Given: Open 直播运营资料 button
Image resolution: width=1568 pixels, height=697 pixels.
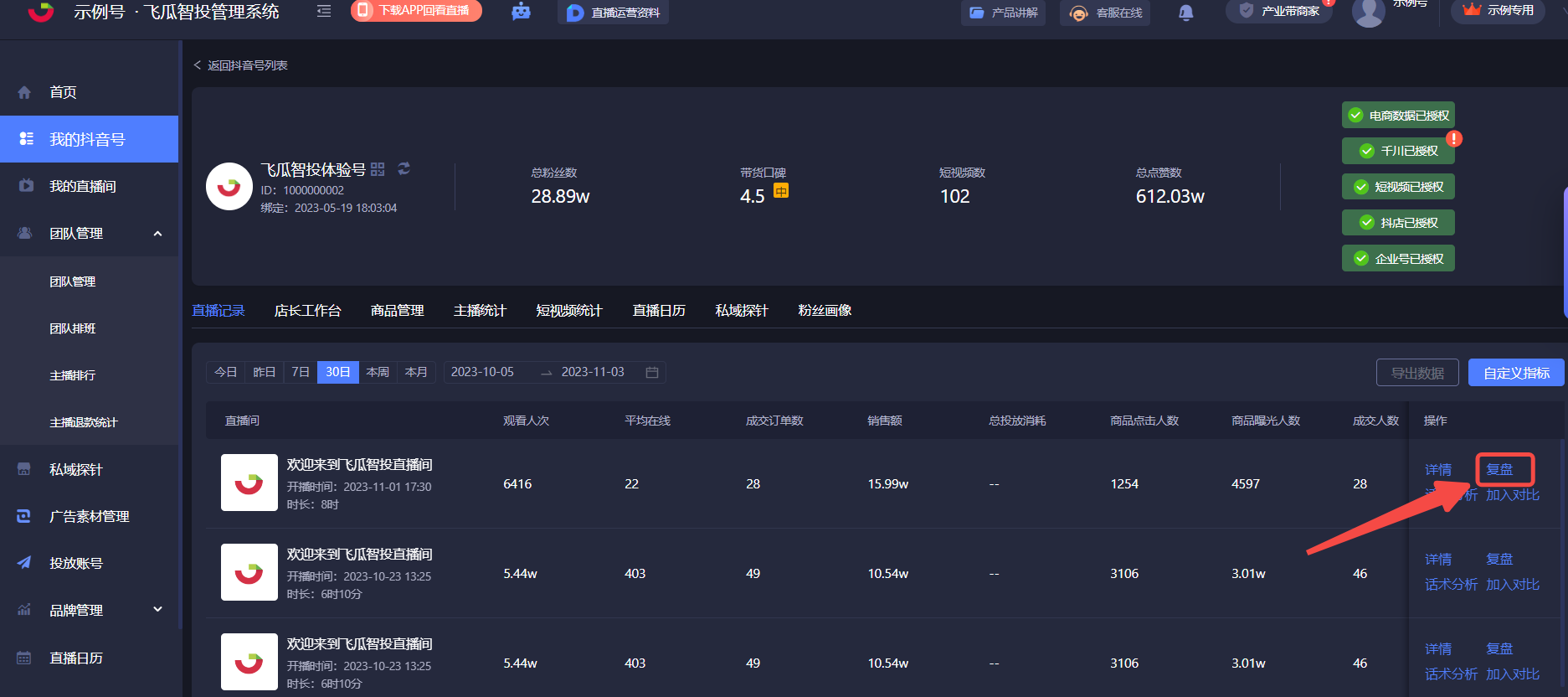Looking at the screenshot, I should [613, 12].
